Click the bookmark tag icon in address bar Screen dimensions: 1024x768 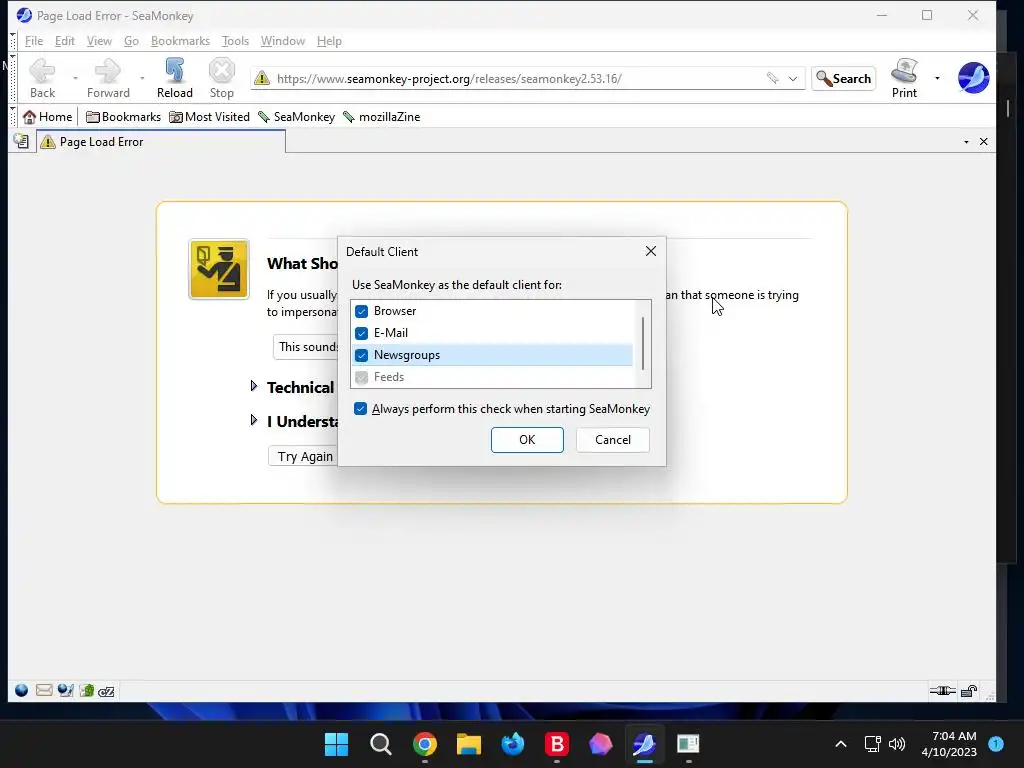(x=773, y=78)
